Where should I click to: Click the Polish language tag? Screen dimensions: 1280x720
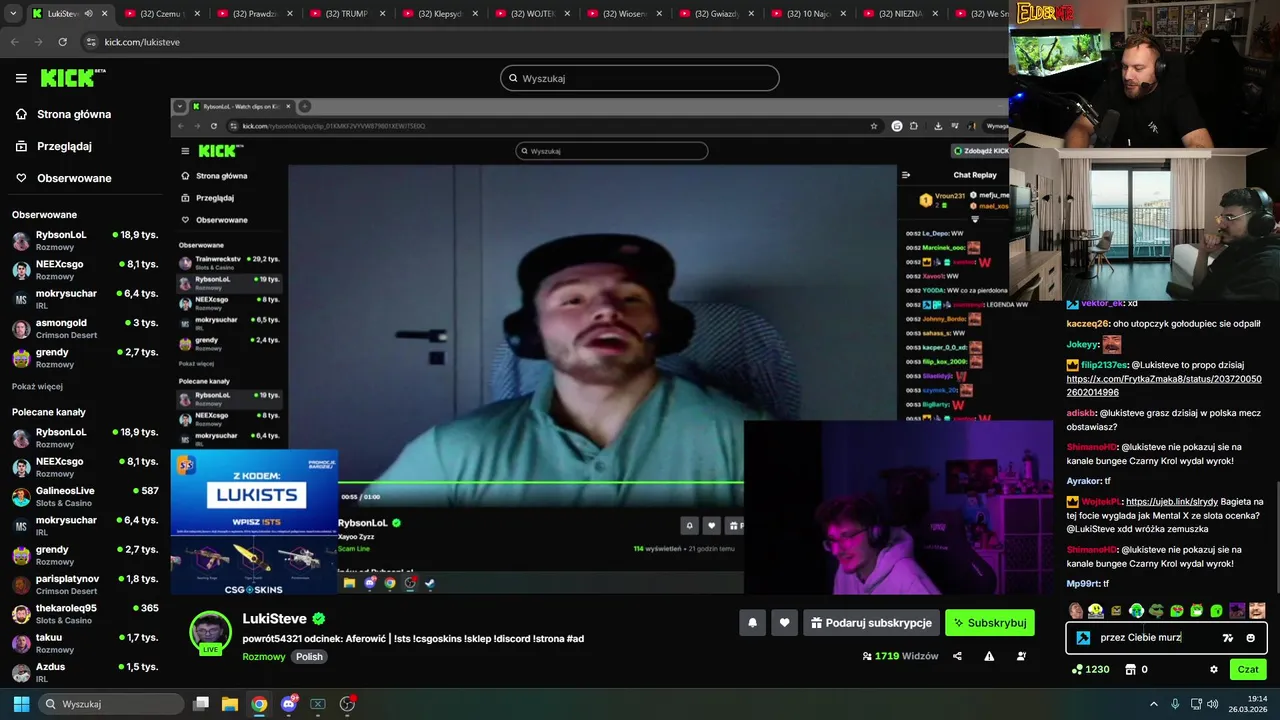coord(309,657)
